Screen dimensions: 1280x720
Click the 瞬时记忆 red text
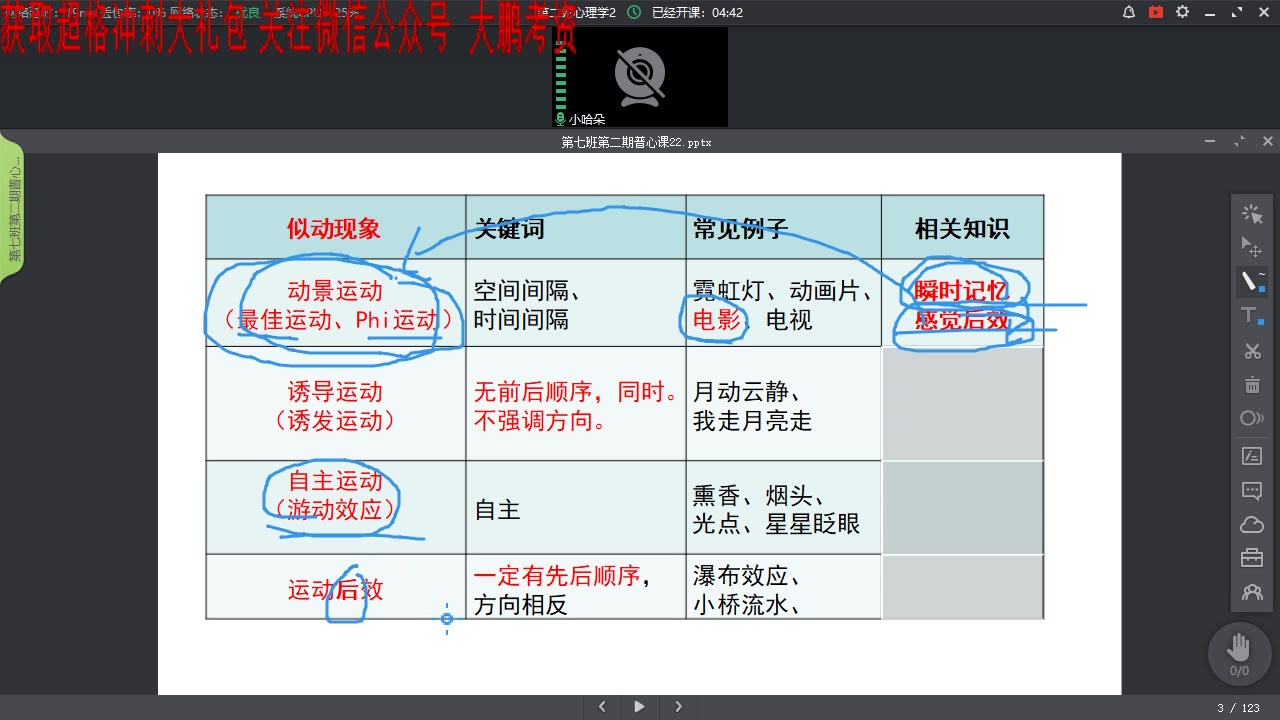click(962, 291)
